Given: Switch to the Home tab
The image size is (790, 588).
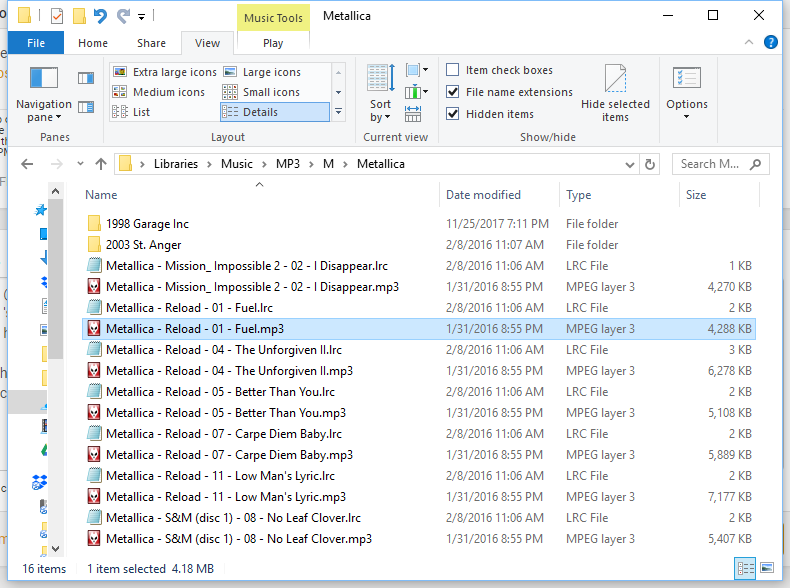Looking at the screenshot, I should tap(93, 43).
